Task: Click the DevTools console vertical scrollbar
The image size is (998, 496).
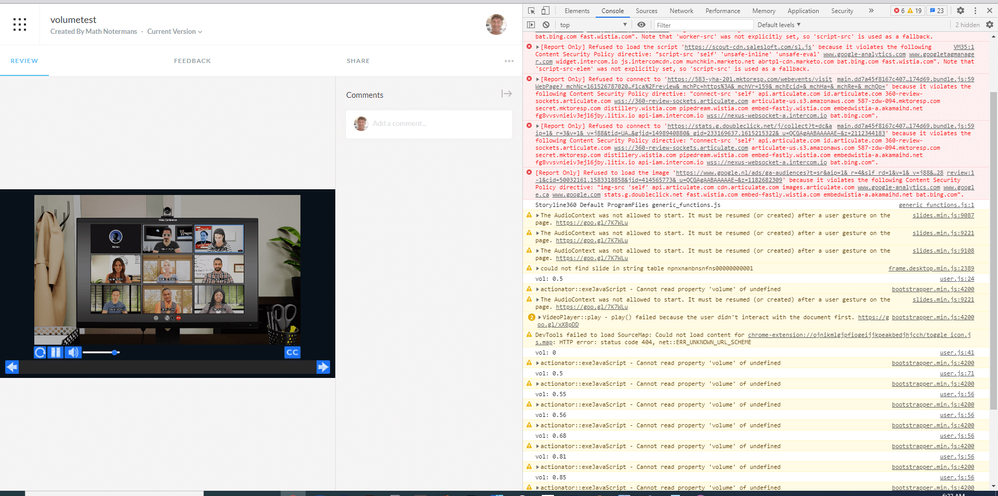Action: pyautogui.click(x=994, y=250)
